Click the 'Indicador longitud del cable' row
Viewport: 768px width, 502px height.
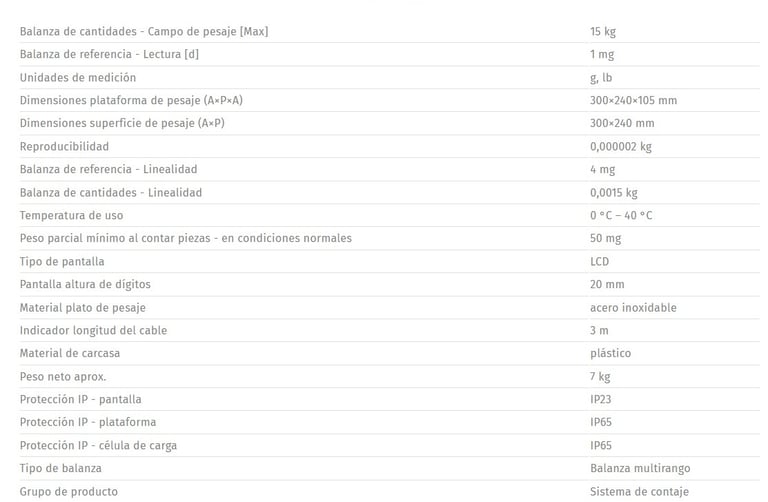point(389,331)
